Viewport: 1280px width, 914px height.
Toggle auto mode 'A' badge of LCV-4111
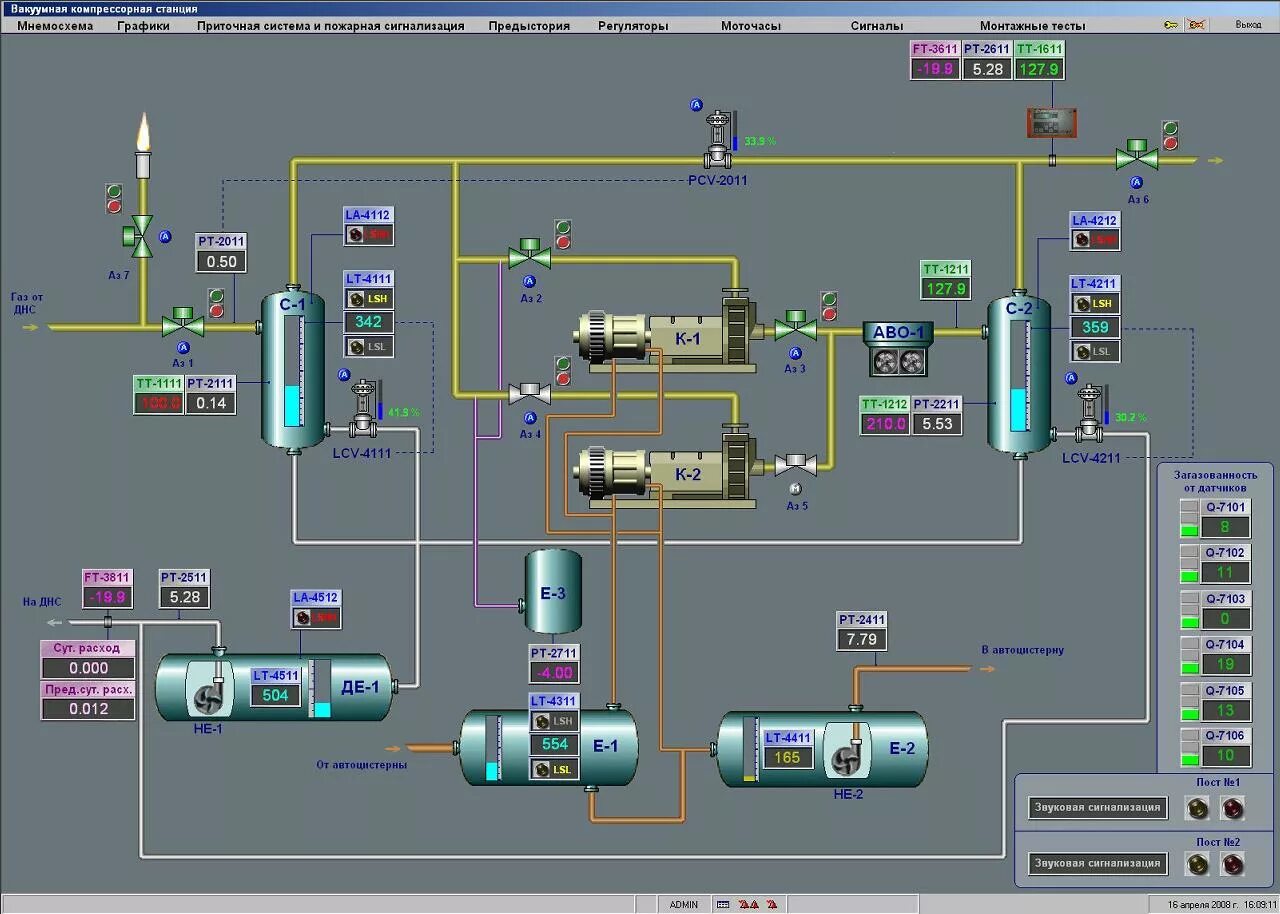click(345, 375)
